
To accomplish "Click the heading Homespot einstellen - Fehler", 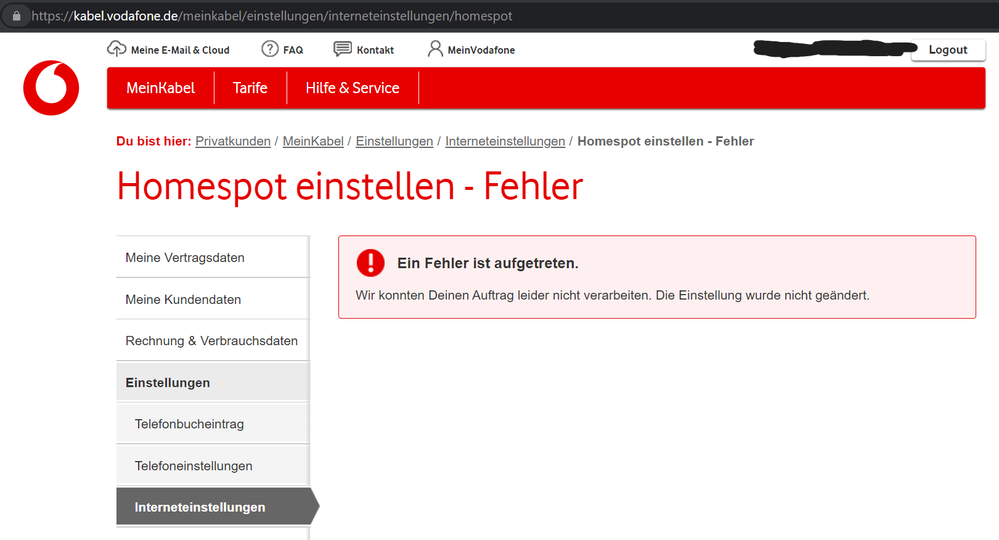I will pos(350,187).
